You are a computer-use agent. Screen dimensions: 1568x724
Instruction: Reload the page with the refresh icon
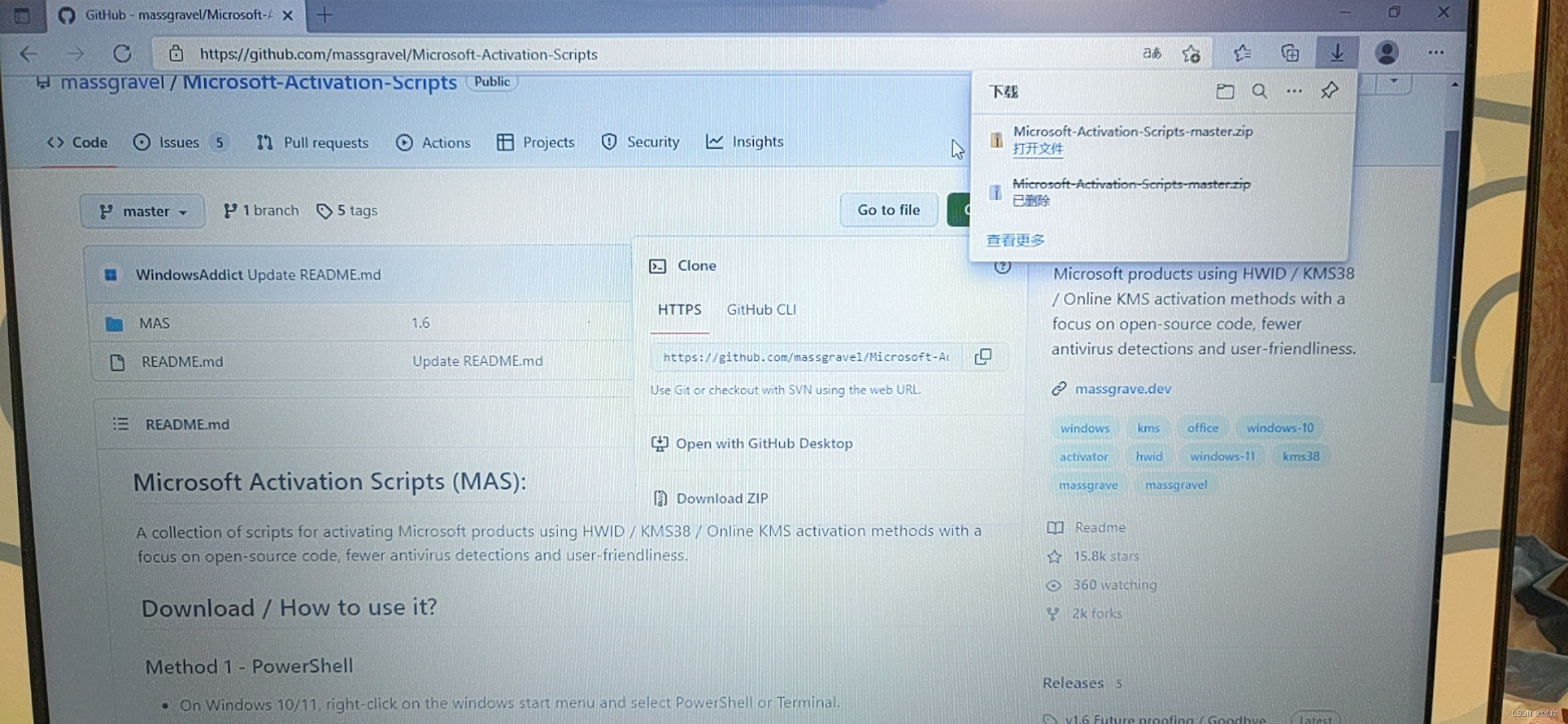(122, 54)
